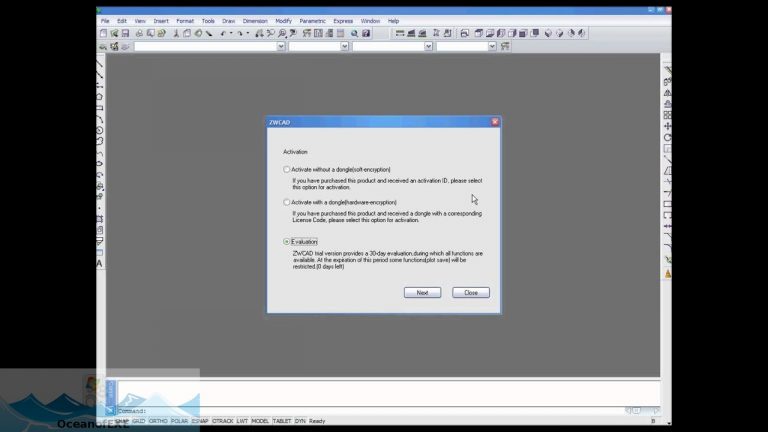Toggle MODEL space in the status bar
768x432 pixels.
260,421
